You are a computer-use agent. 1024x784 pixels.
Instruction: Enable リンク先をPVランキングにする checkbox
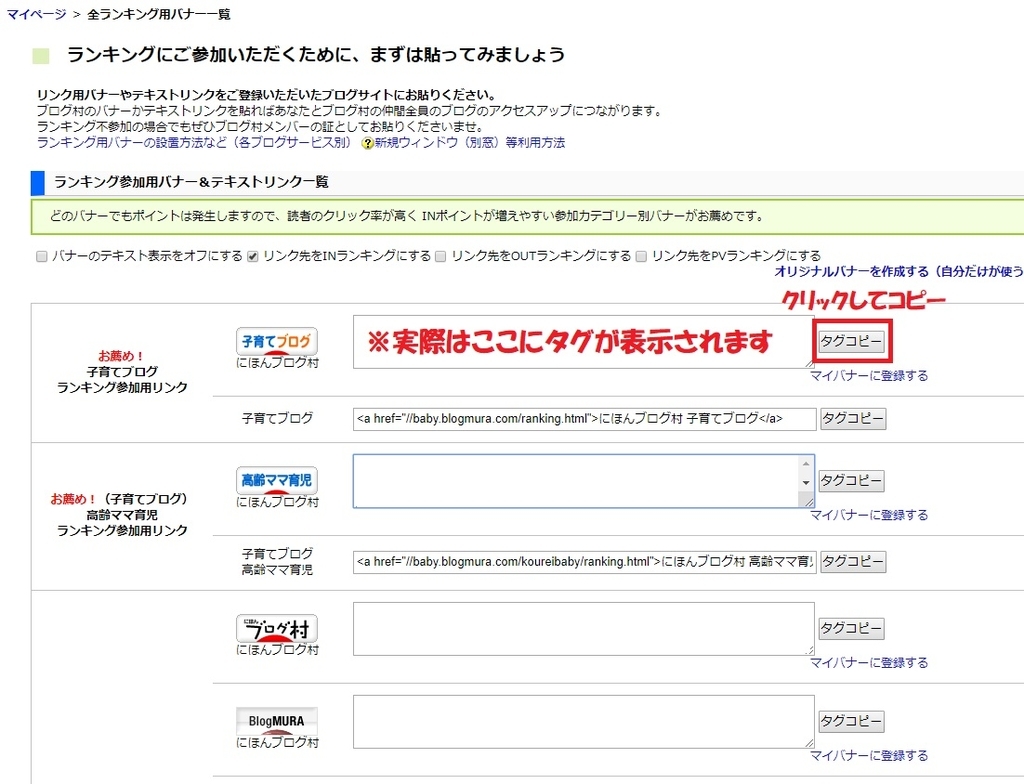click(x=641, y=256)
